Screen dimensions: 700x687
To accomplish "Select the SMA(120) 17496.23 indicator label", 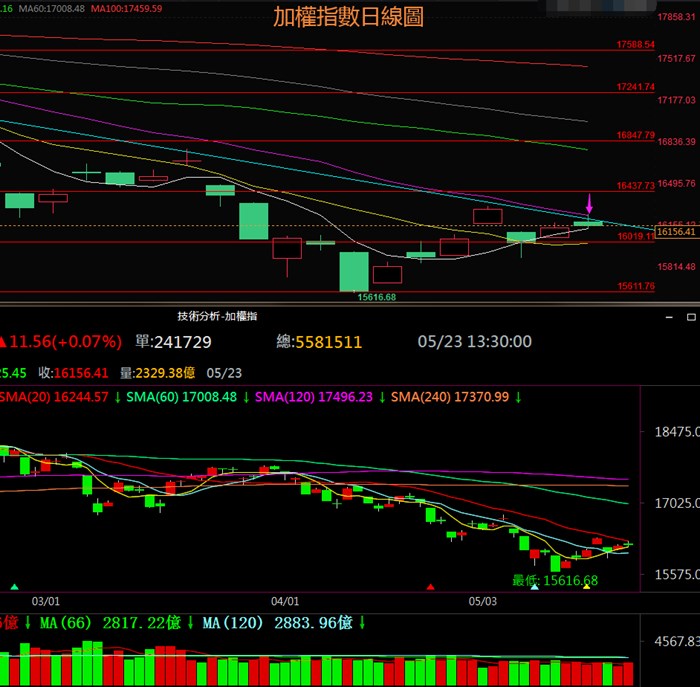I will coord(314,397).
